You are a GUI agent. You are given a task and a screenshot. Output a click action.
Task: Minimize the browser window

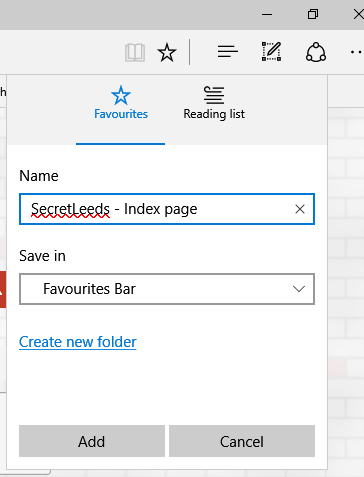267,14
